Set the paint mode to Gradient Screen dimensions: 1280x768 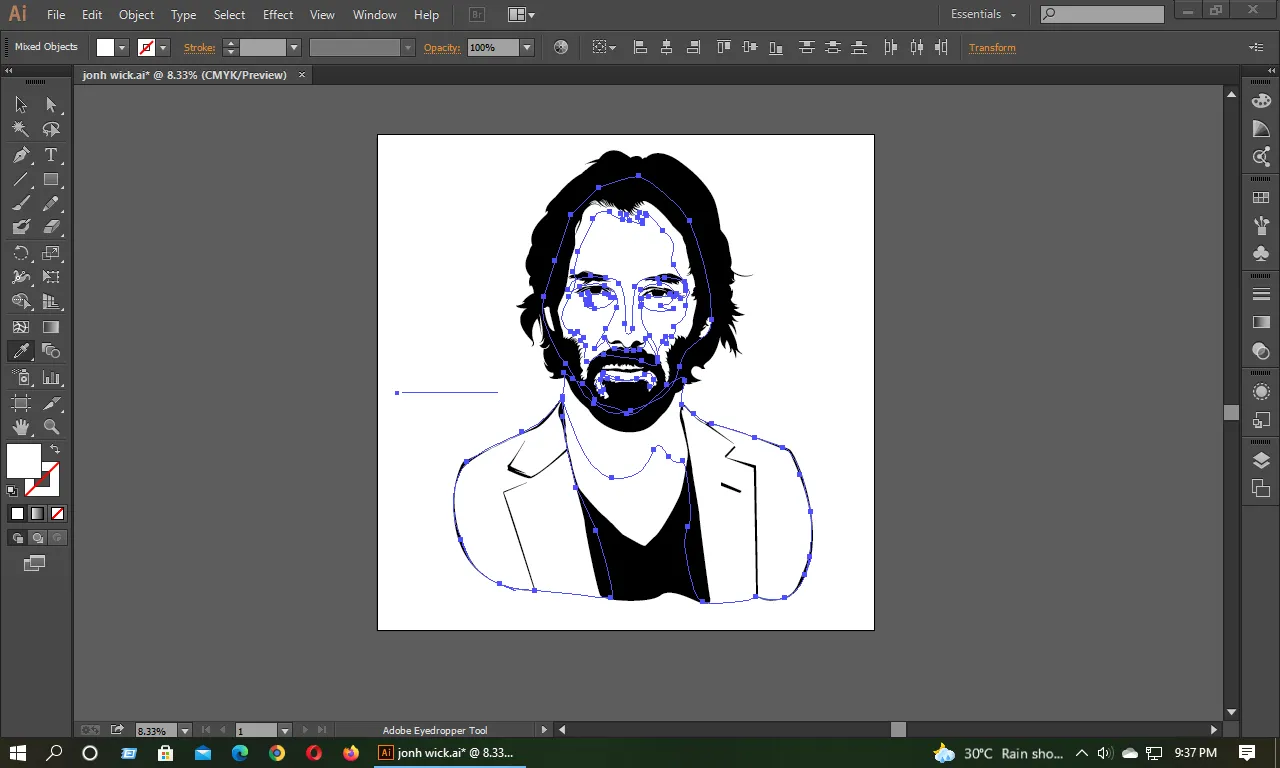pyautogui.click(x=37, y=514)
